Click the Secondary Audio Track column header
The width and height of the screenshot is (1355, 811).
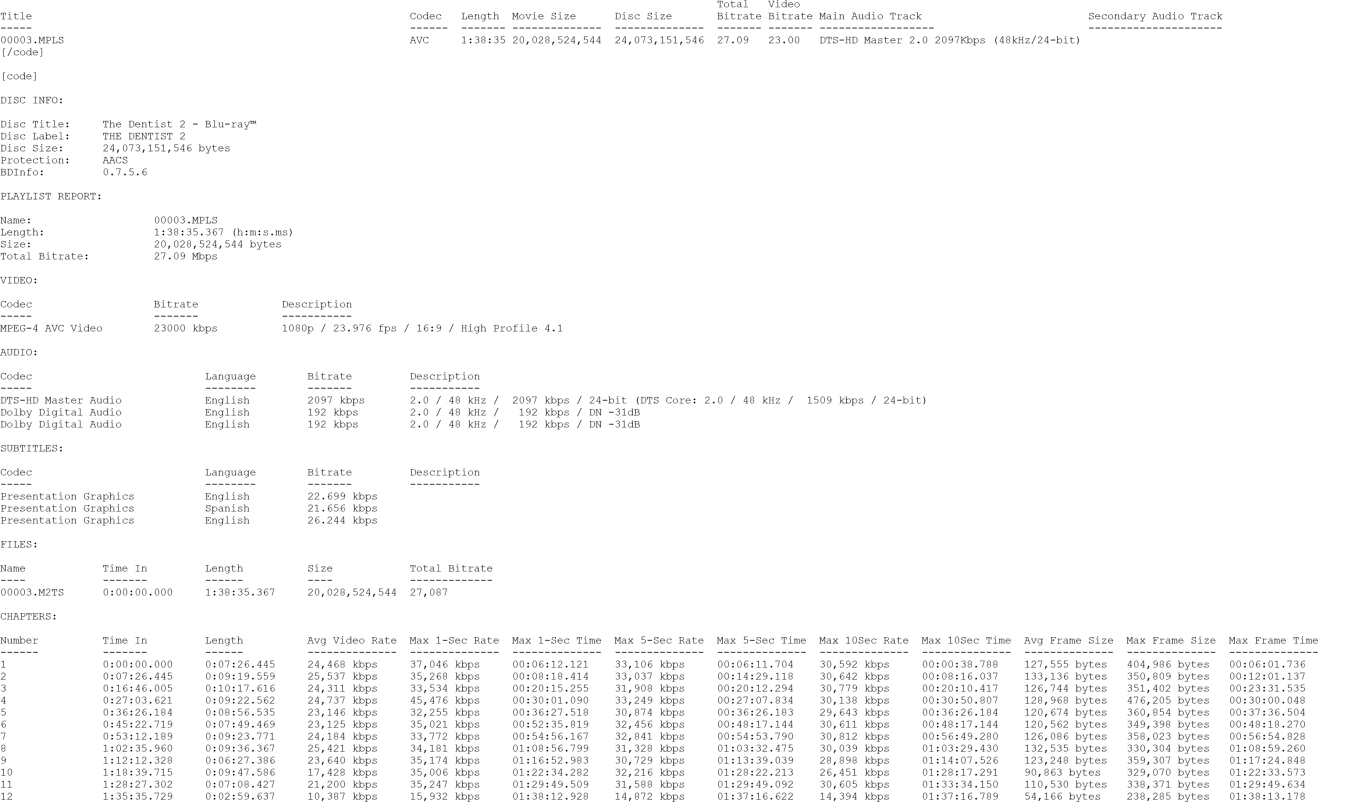pos(1155,16)
